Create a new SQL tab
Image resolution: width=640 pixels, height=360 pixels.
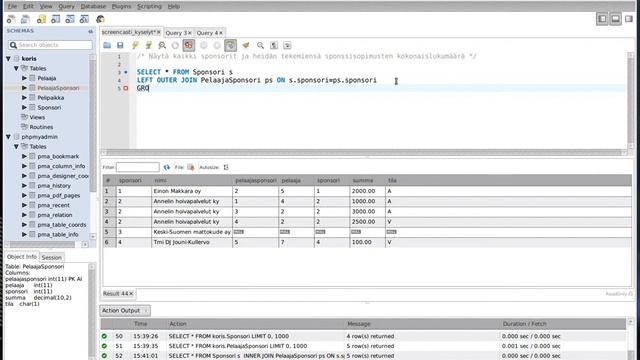click(x=11, y=19)
